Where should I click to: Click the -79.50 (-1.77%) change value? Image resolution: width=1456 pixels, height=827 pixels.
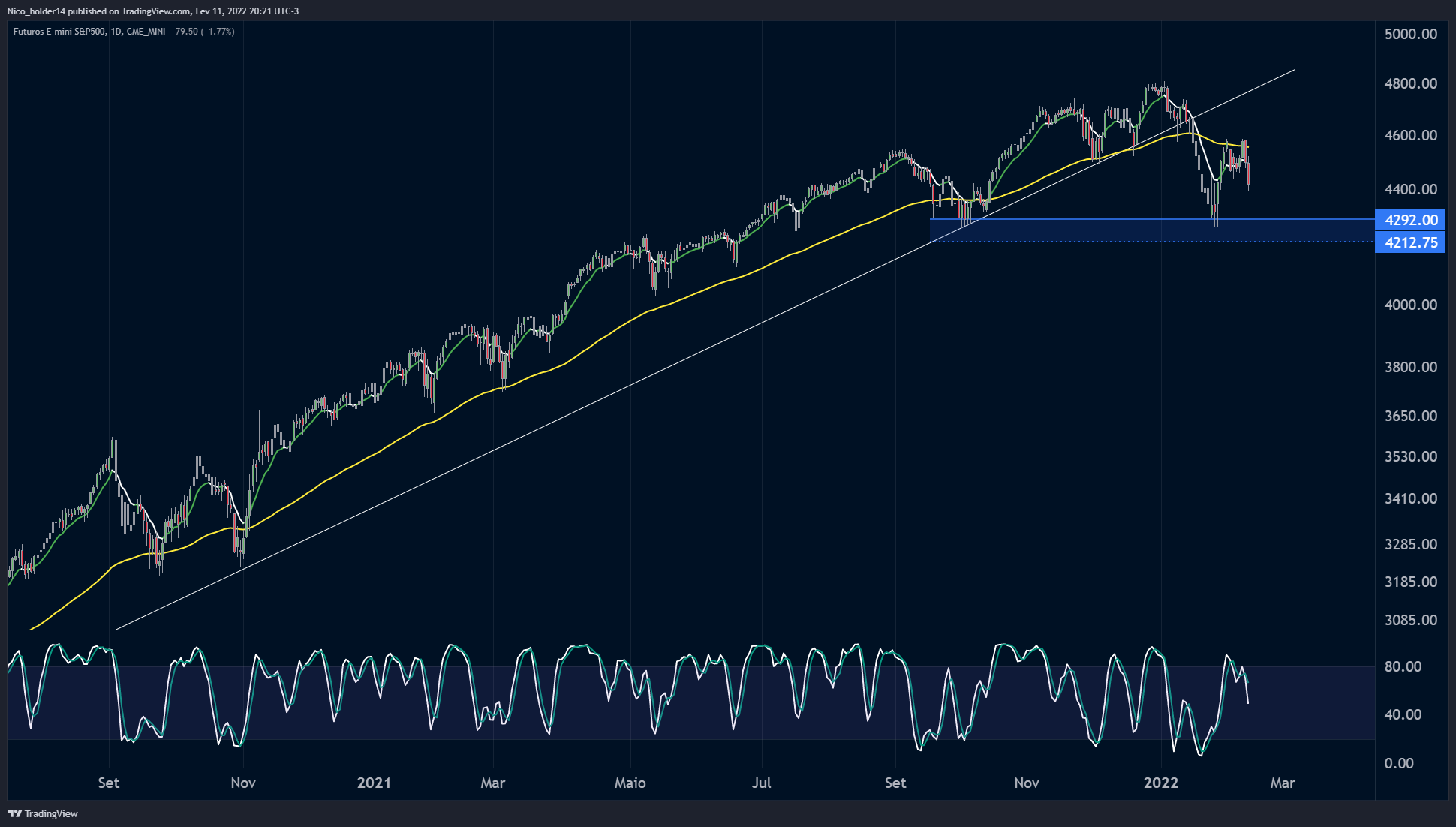click(203, 32)
